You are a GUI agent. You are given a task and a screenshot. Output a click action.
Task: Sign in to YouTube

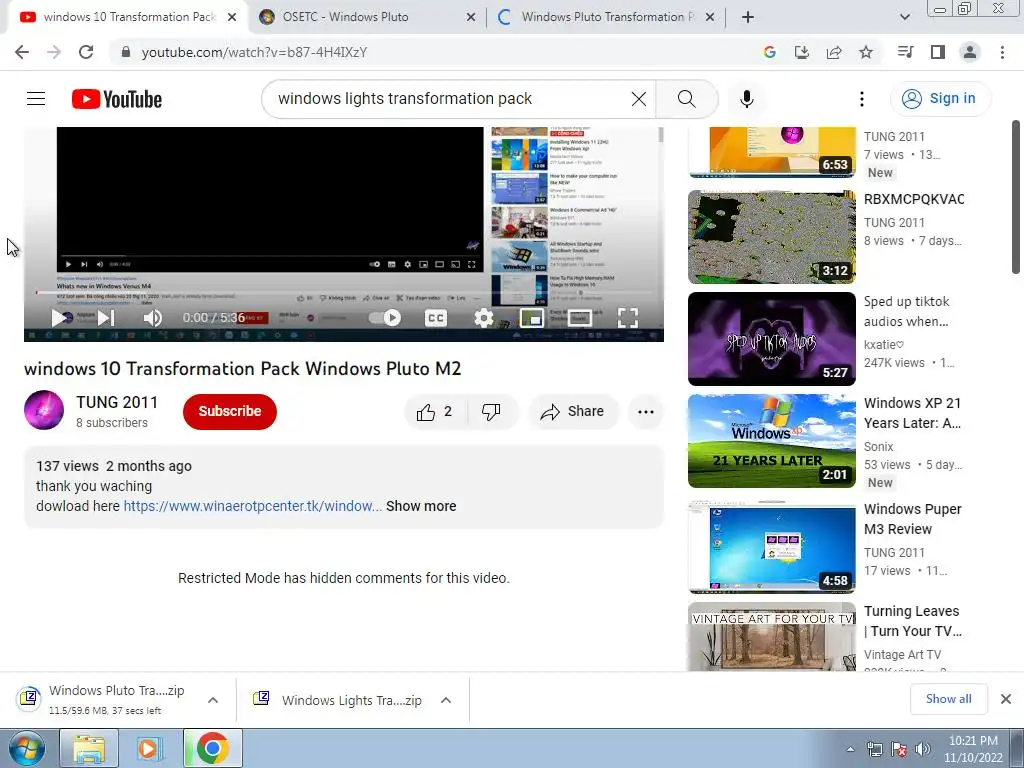point(940,99)
